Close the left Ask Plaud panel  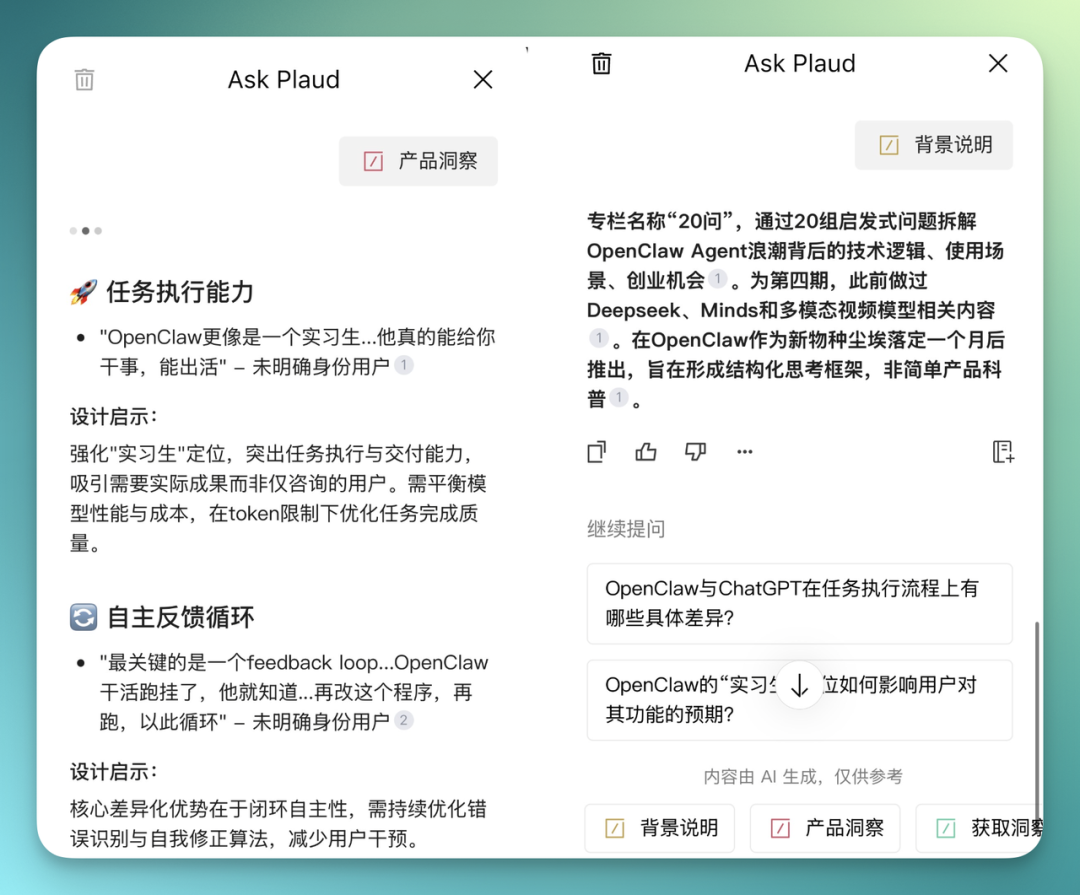[483, 79]
